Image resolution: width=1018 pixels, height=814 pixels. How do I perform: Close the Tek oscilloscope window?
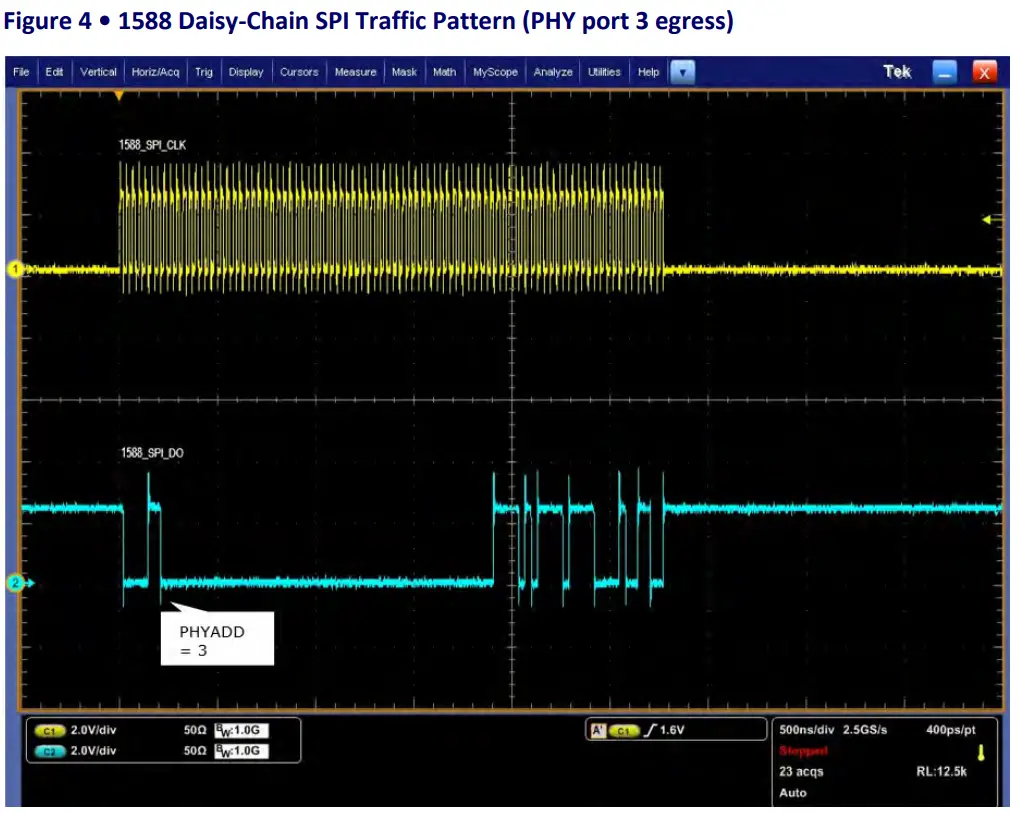point(984,72)
